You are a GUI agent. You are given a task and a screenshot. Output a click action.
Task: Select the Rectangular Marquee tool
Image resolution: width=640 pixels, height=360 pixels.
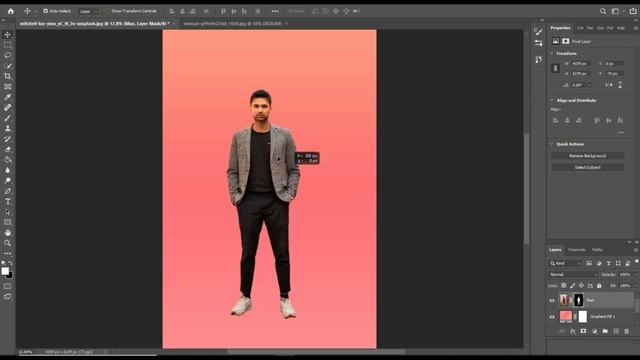pos(7,45)
